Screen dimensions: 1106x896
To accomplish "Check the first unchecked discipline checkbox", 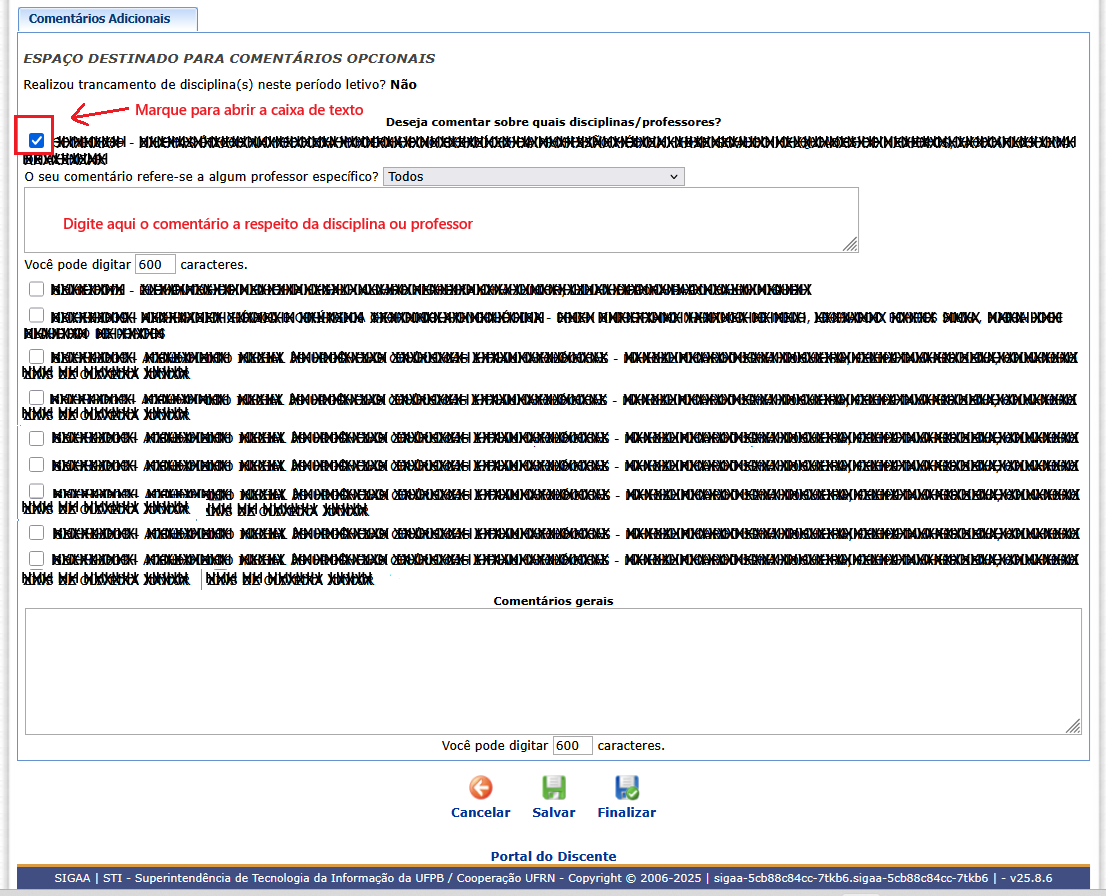I will (37, 289).
